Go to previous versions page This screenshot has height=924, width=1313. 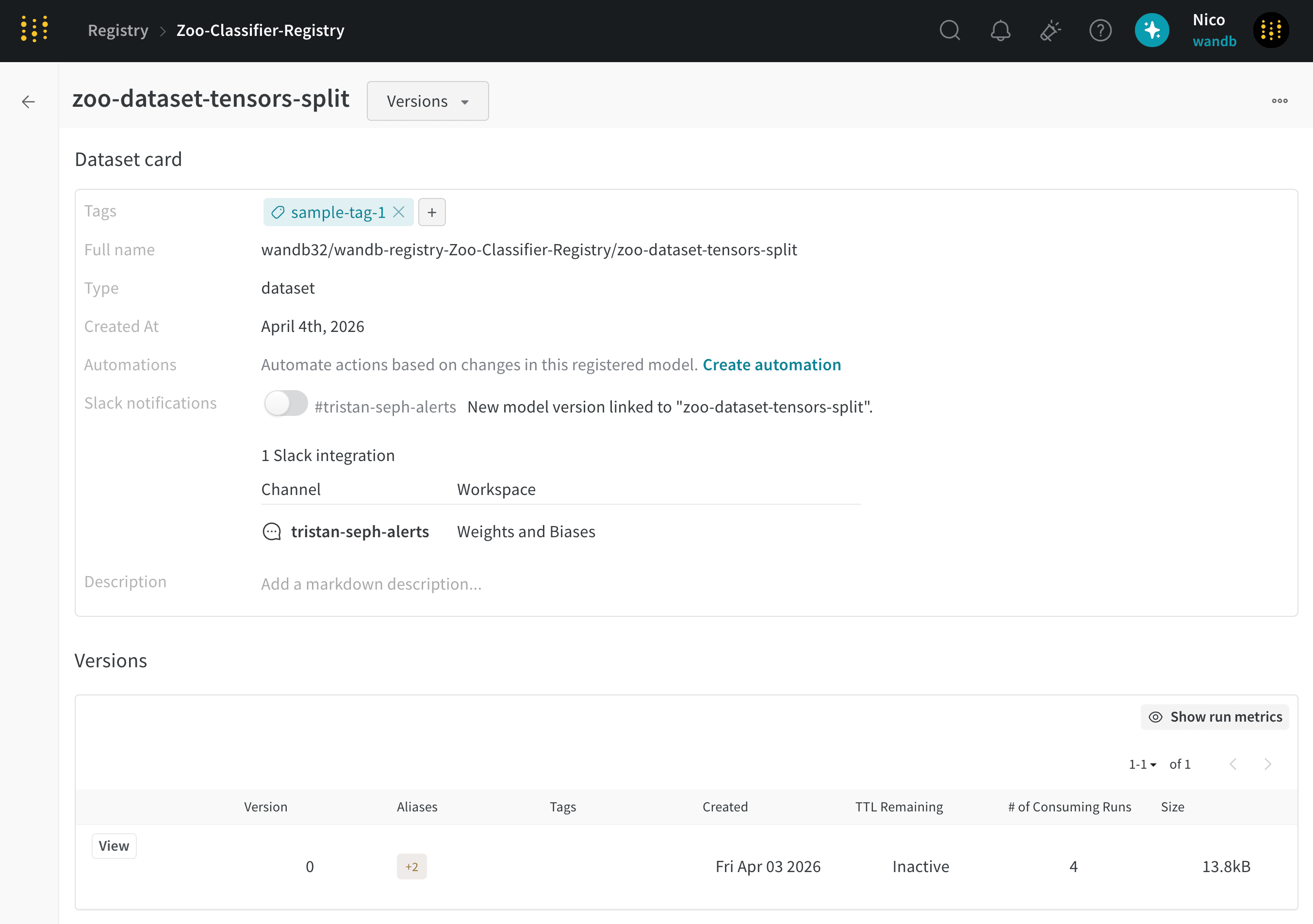[x=1233, y=764]
